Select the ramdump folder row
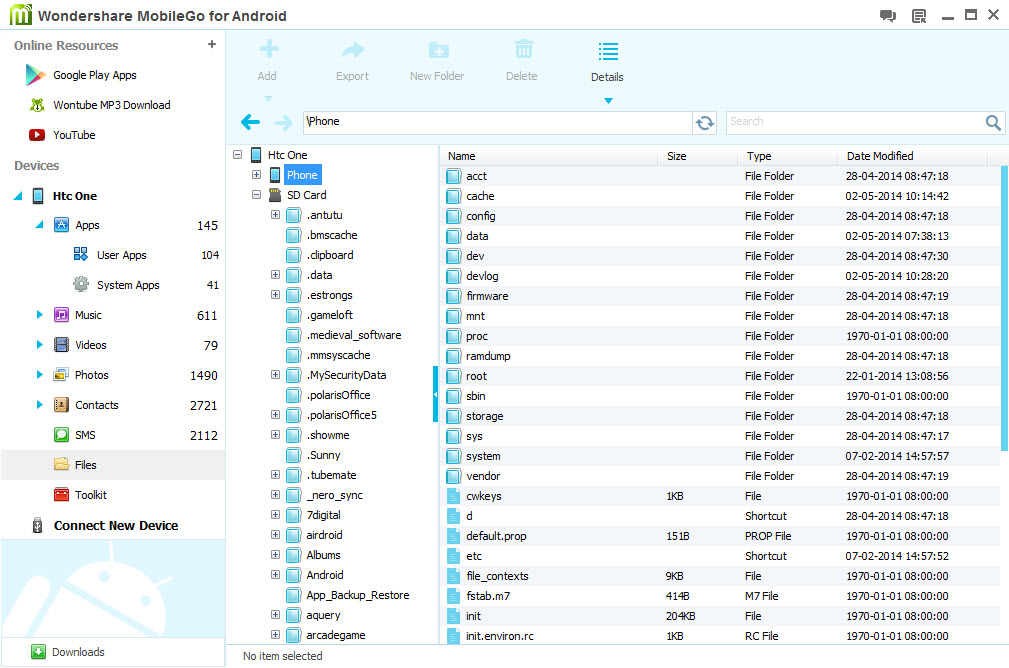This screenshot has width=1009, height=668. click(x=721, y=356)
